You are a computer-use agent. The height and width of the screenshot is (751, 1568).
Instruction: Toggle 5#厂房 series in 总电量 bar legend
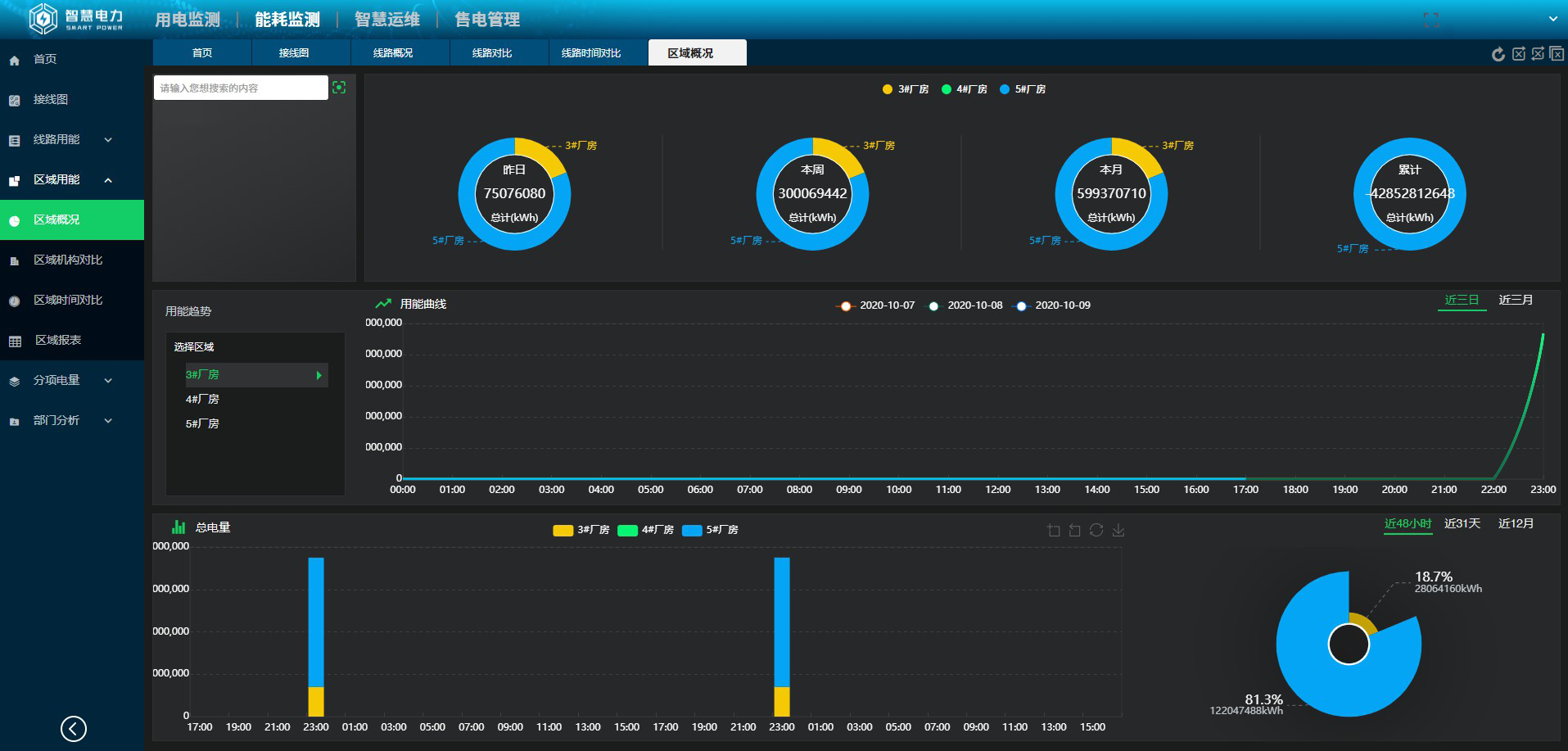tap(711, 530)
